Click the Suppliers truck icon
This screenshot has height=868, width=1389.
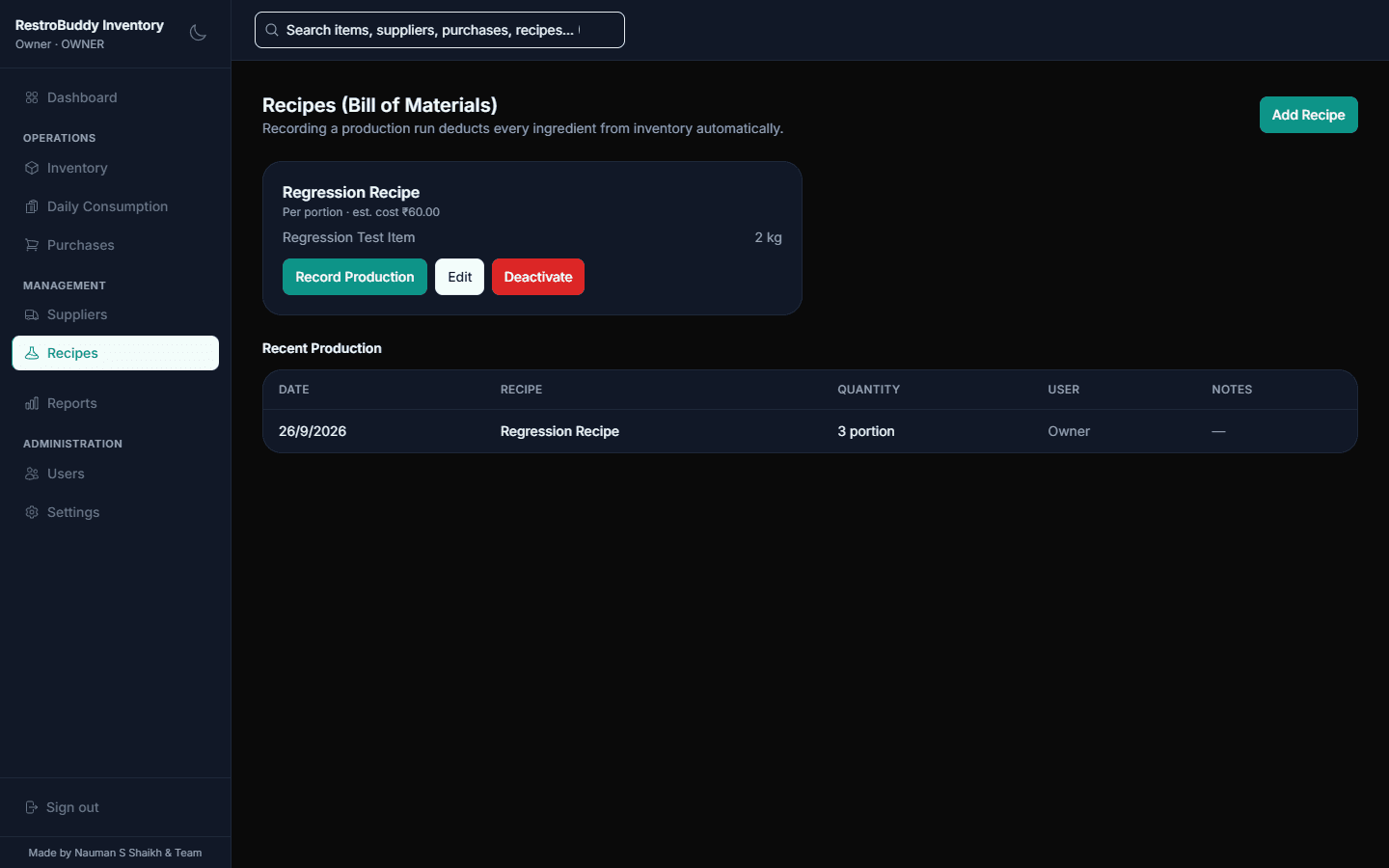(x=32, y=314)
